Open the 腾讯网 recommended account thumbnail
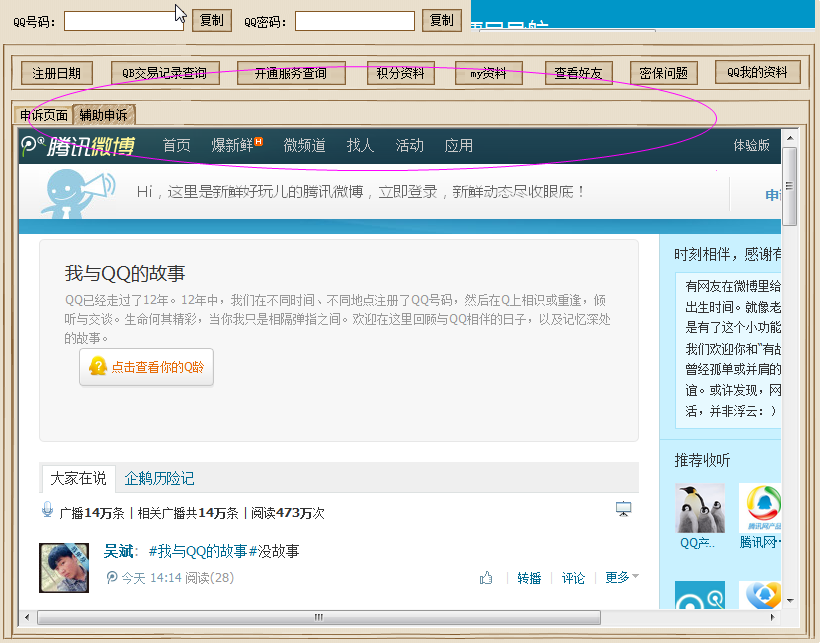The width and height of the screenshot is (820, 643). pos(760,508)
